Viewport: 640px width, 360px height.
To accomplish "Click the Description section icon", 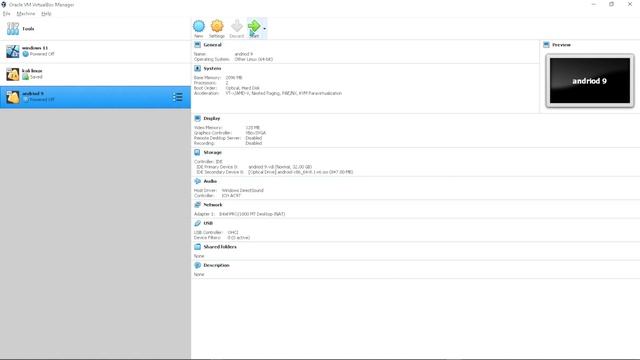I will point(198,265).
